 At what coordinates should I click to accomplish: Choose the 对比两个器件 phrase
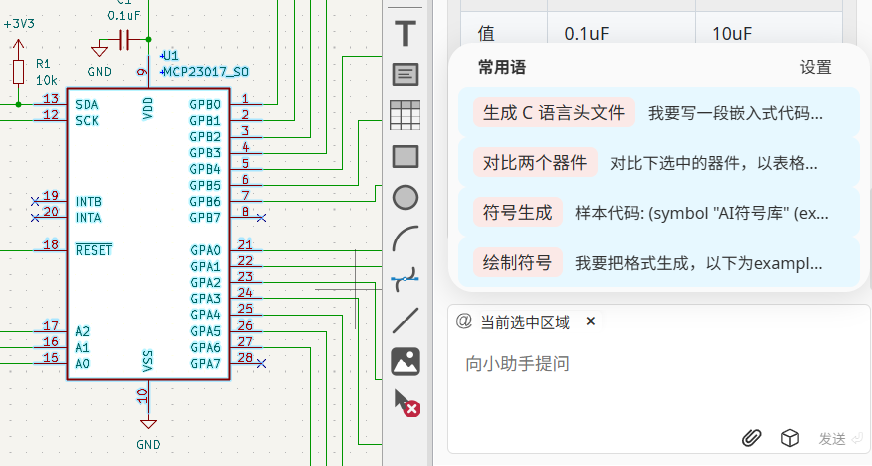click(x=535, y=162)
